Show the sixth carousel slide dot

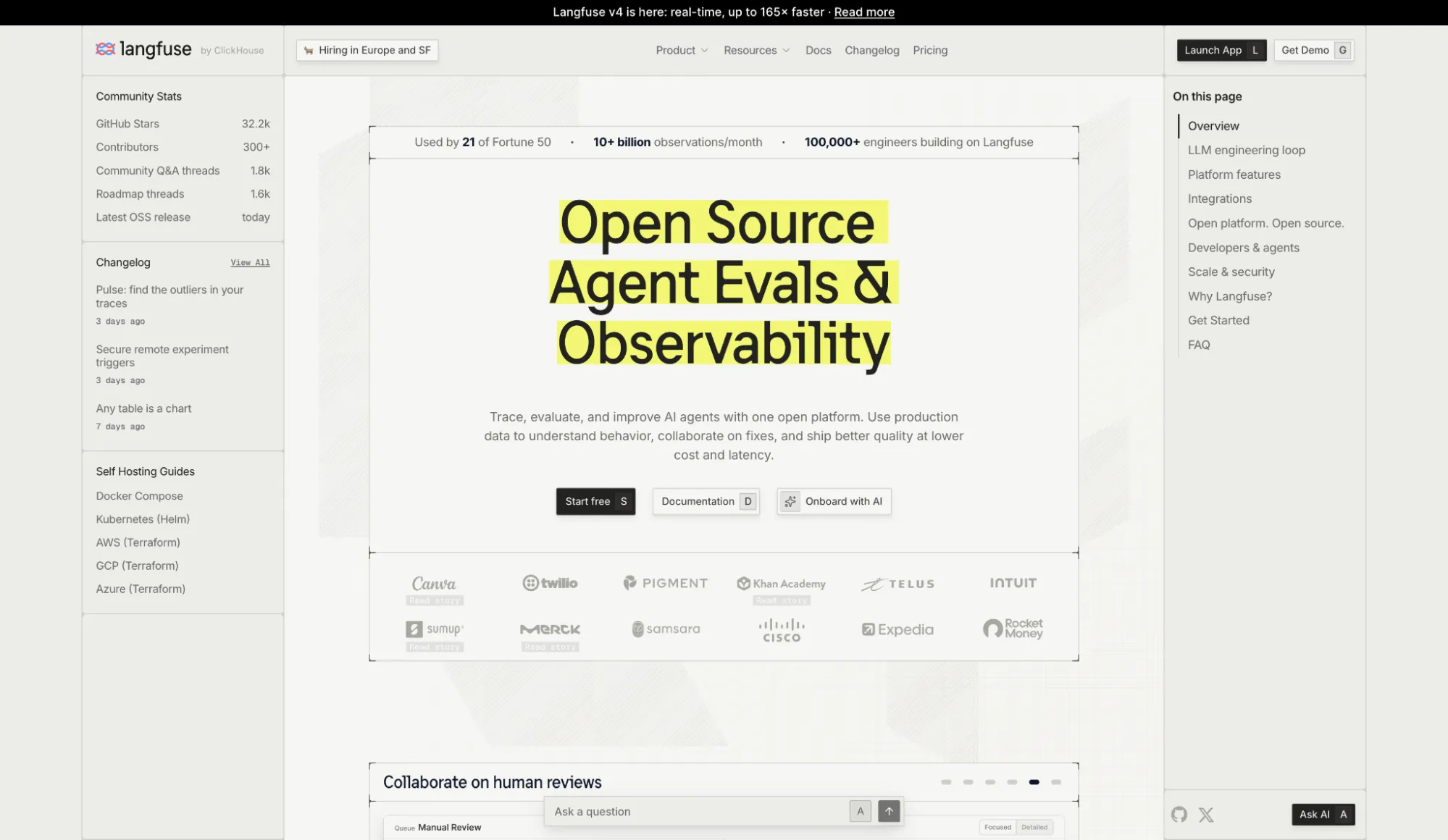[x=1056, y=782]
